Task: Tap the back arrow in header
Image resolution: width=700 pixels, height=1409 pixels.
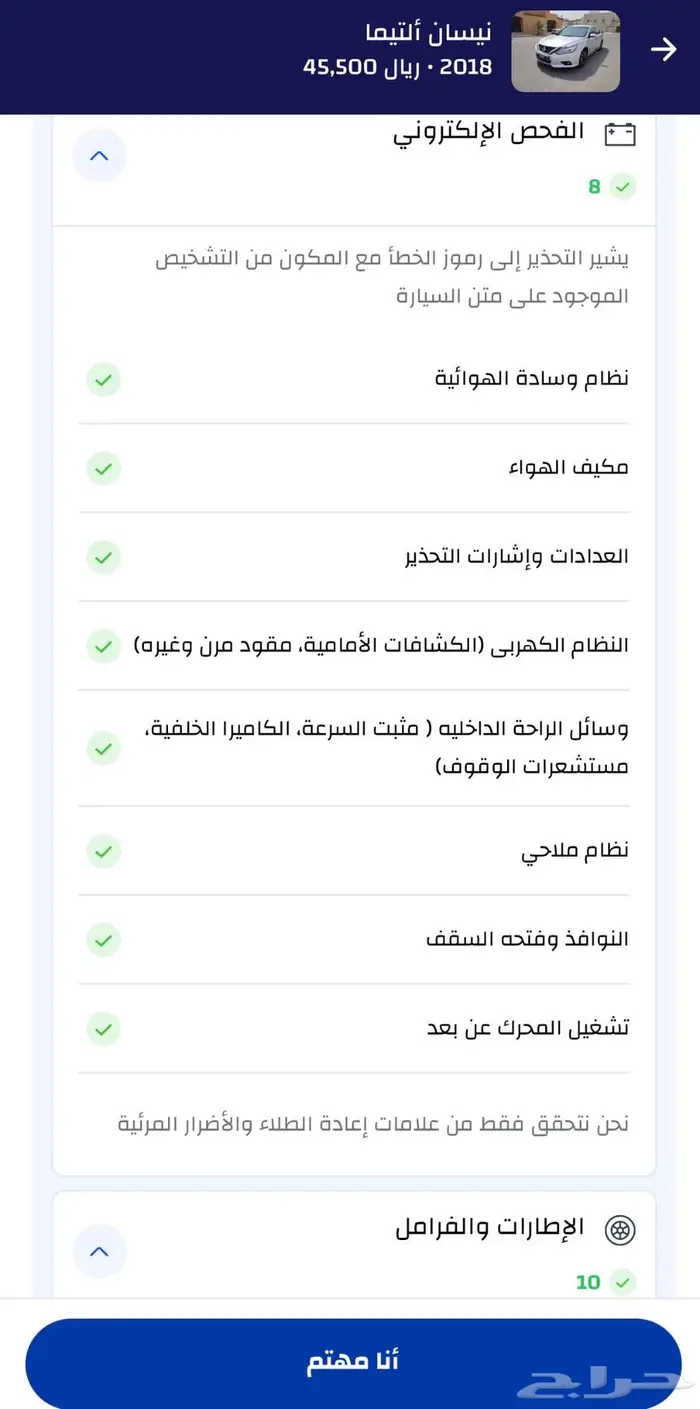Action: [664, 50]
